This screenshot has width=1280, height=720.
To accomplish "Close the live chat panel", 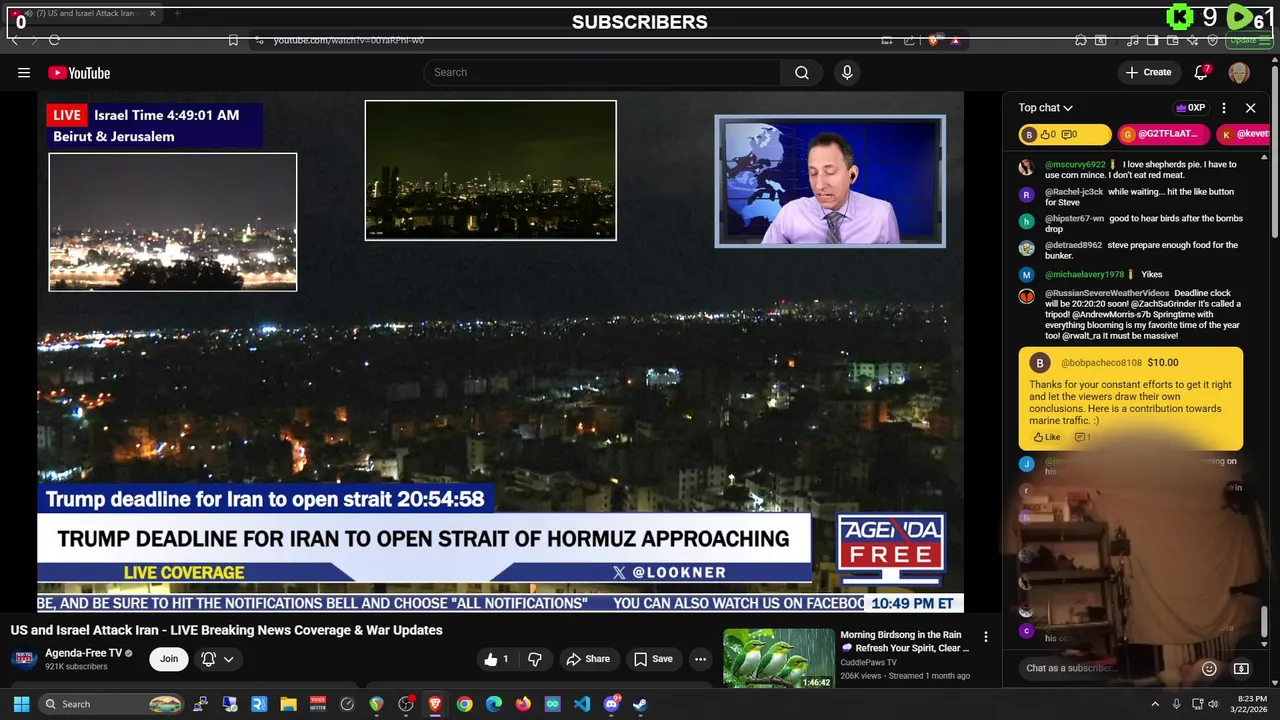I will [x=1250, y=108].
